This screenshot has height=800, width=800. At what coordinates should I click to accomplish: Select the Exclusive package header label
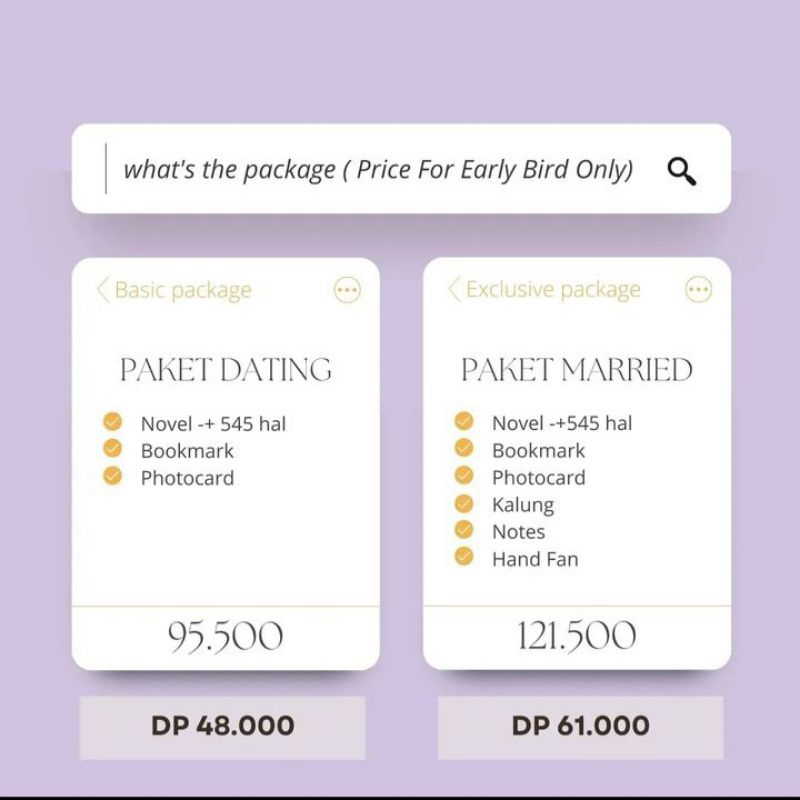coord(553,291)
